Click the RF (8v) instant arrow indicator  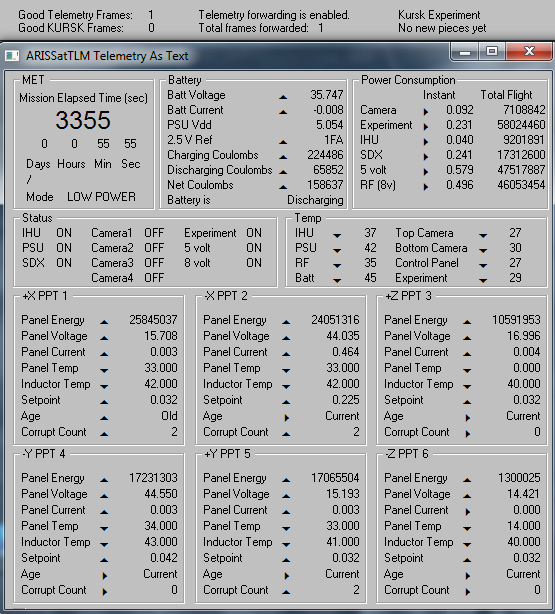click(426, 187)
